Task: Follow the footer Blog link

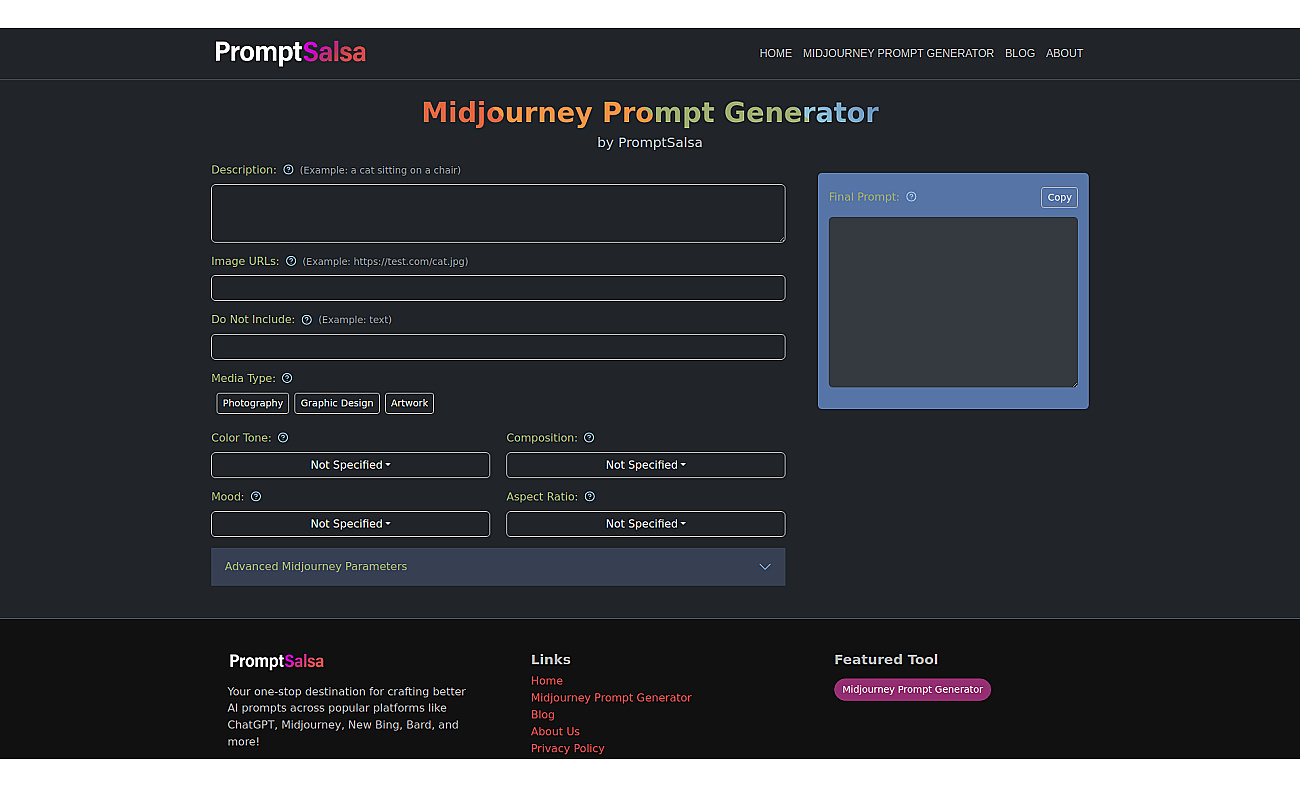Action: 543,715
